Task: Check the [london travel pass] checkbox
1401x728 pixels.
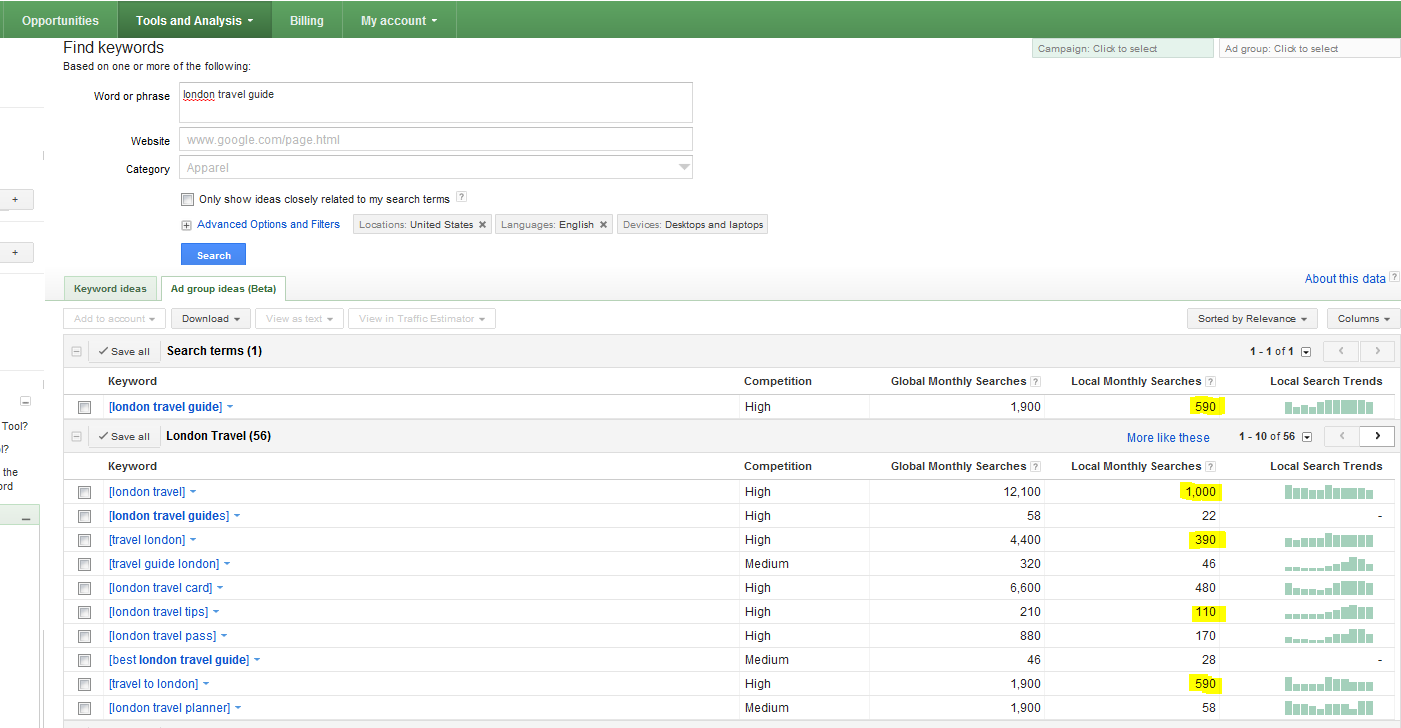Action: pos(85,637)
